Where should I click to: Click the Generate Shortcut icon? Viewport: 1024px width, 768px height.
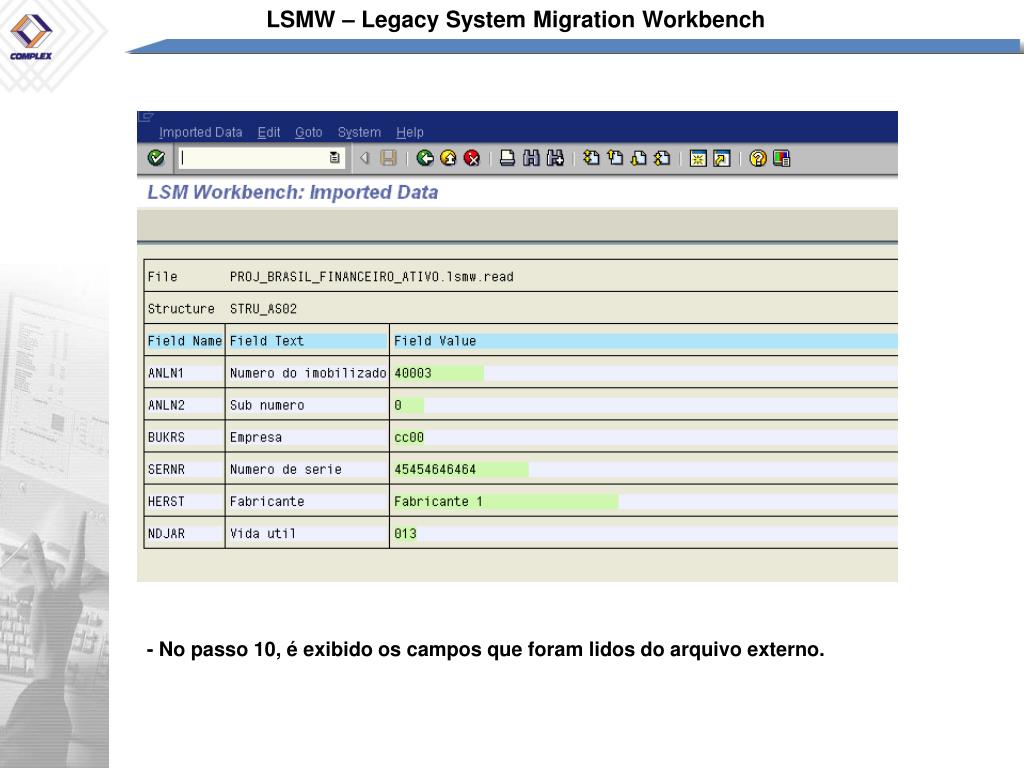tap(722, 158)
